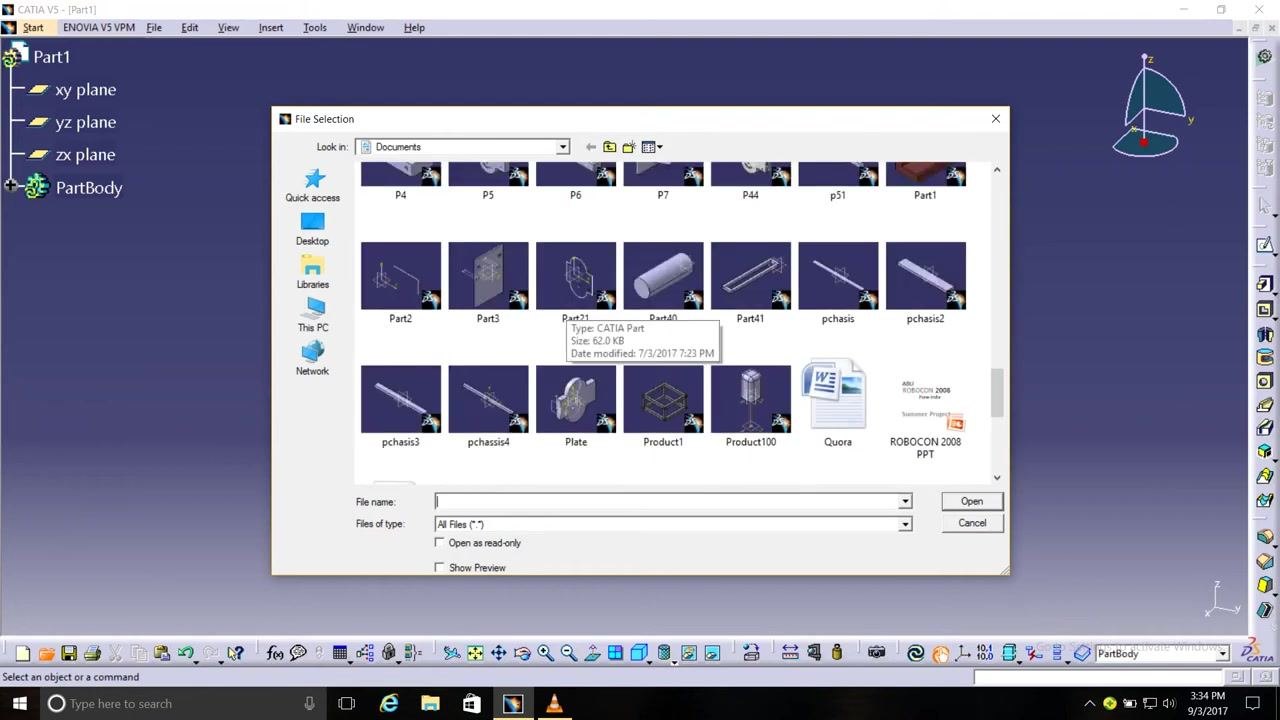This screenshot has height=720, width=1280.
Task: Tick the Show Preview checkbox
Action: (x=440, y=568)
